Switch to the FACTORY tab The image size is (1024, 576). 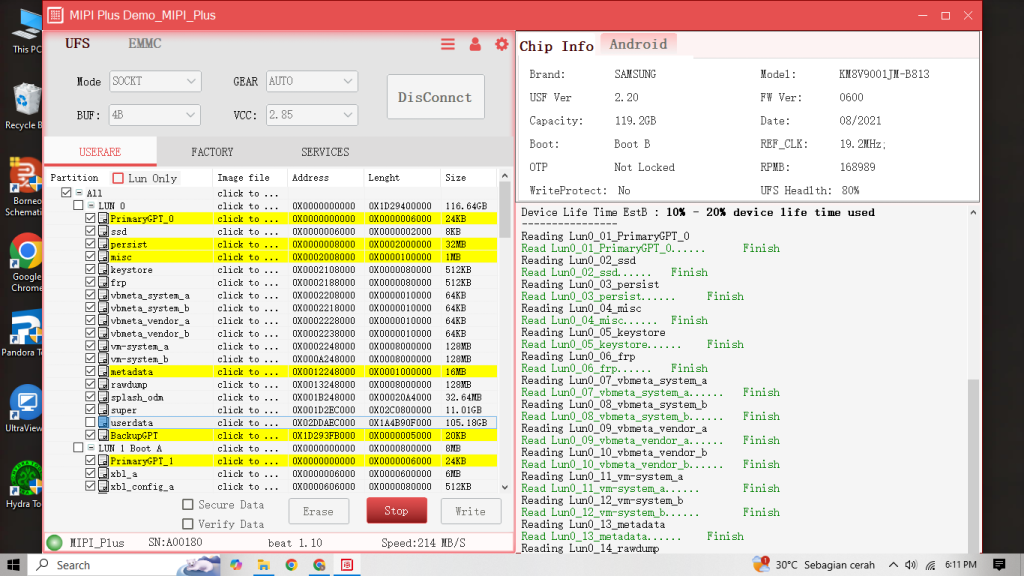point(211,152)
